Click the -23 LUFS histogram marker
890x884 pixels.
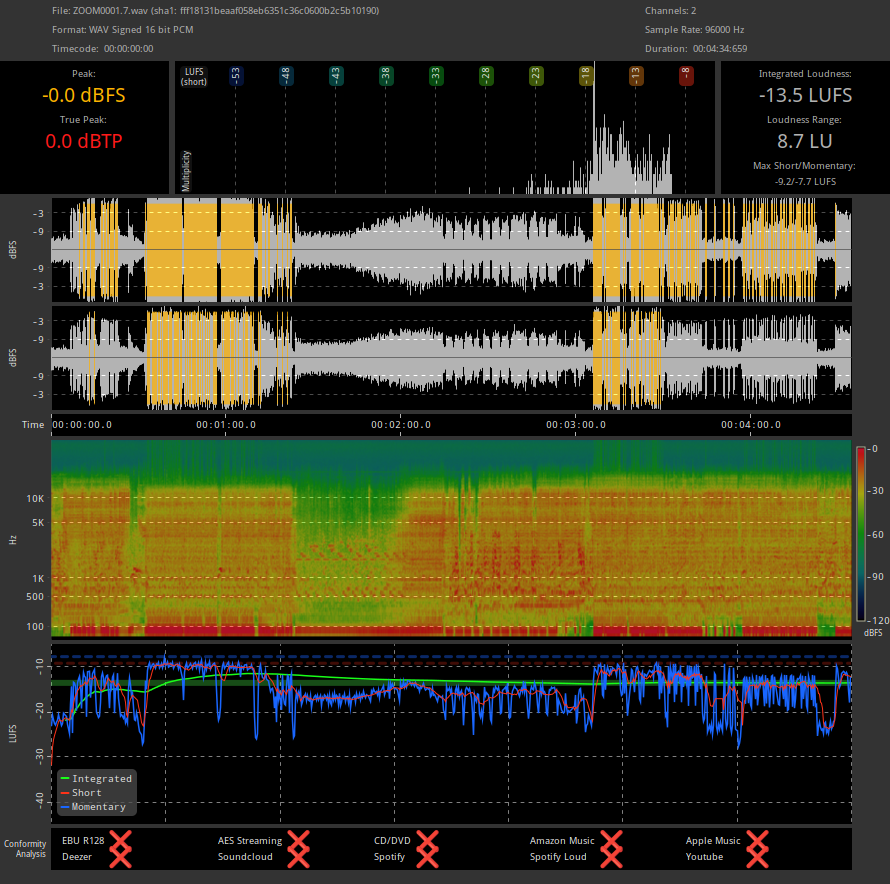click(536, 75)
